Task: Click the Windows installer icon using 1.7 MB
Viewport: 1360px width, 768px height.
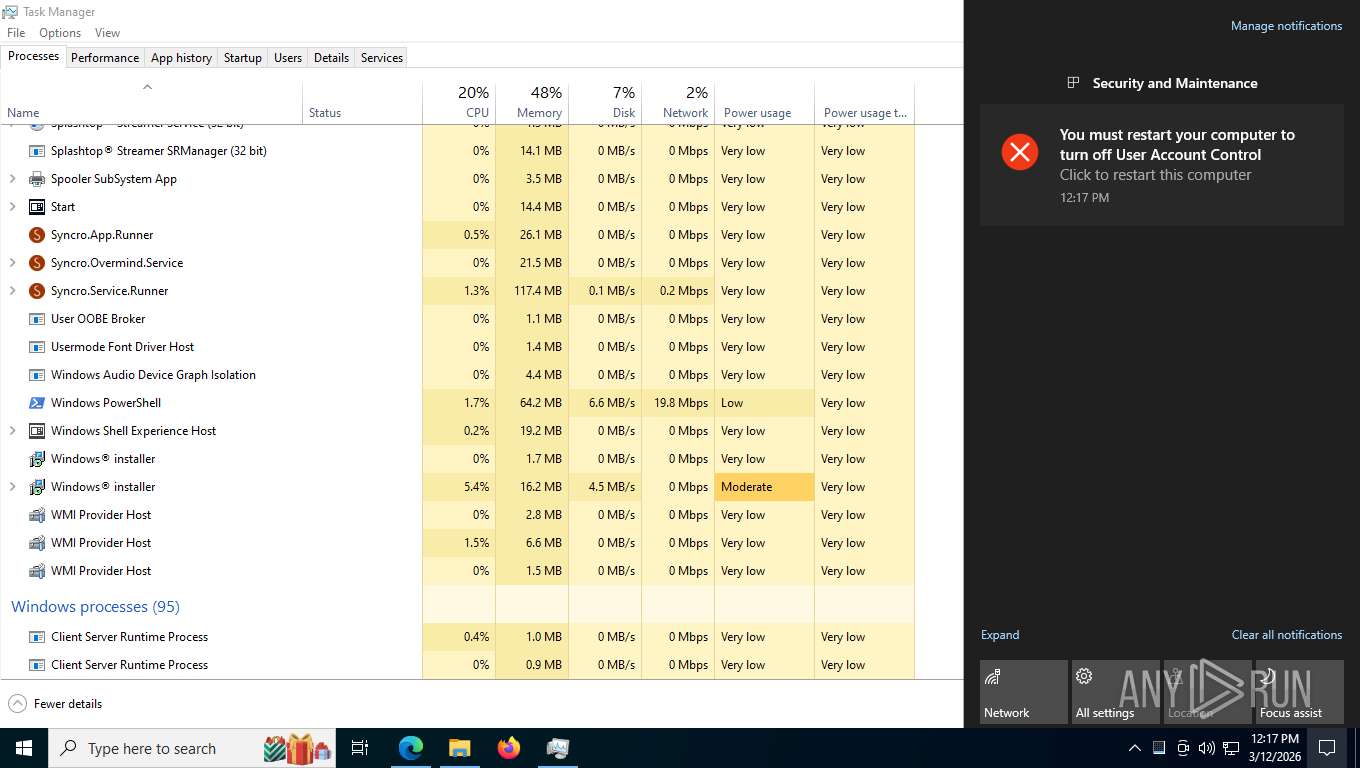Action: (37, 459)
